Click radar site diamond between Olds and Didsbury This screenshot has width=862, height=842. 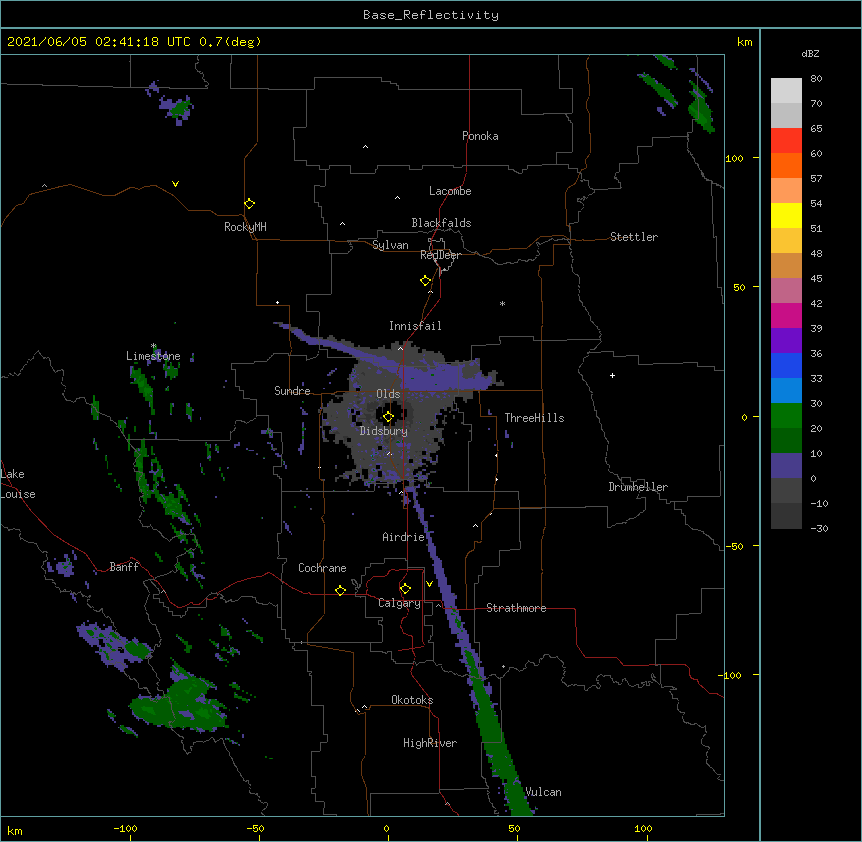coord(388,417)
